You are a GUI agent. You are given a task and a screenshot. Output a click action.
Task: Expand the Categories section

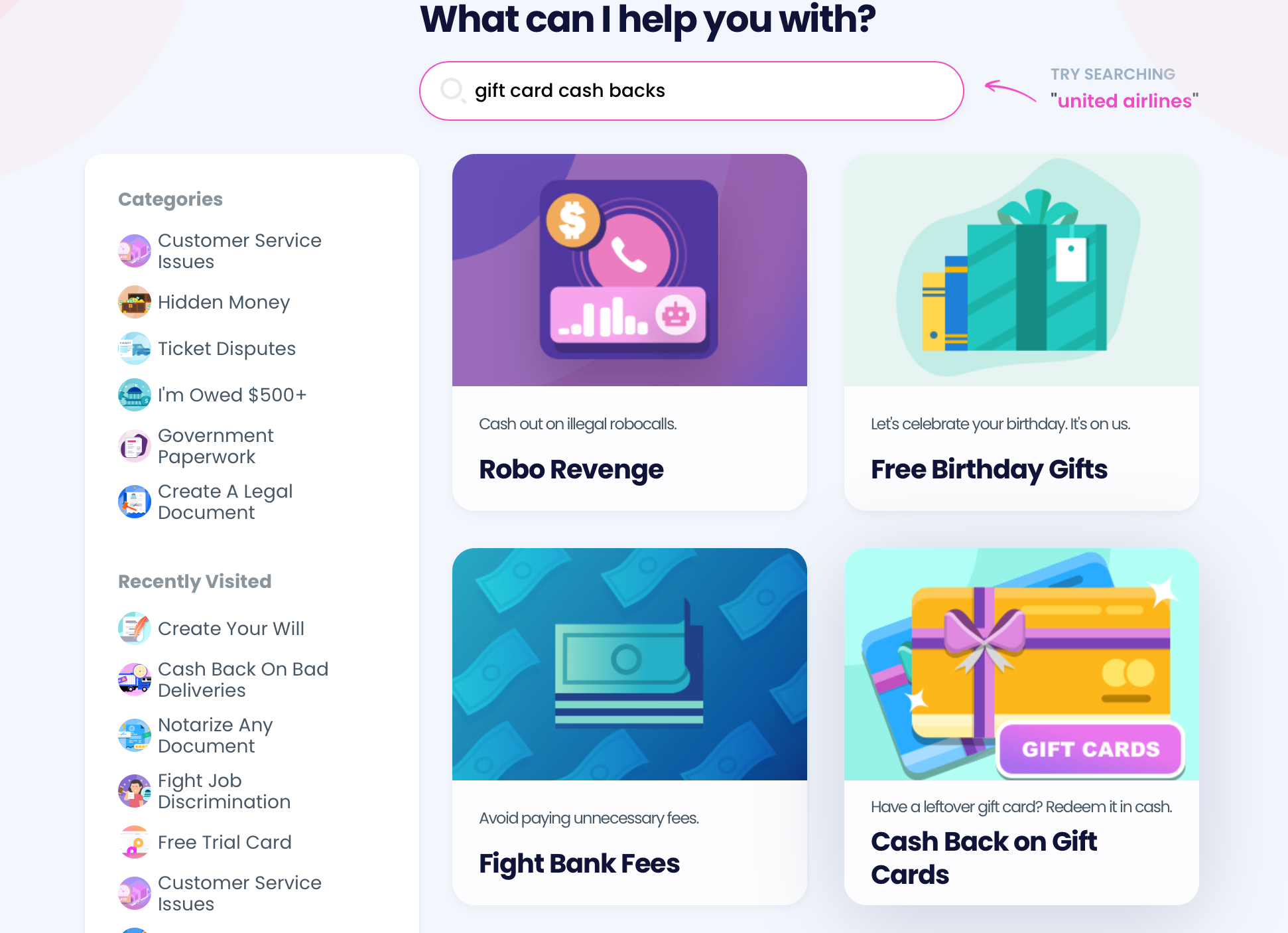pos(170,198)
